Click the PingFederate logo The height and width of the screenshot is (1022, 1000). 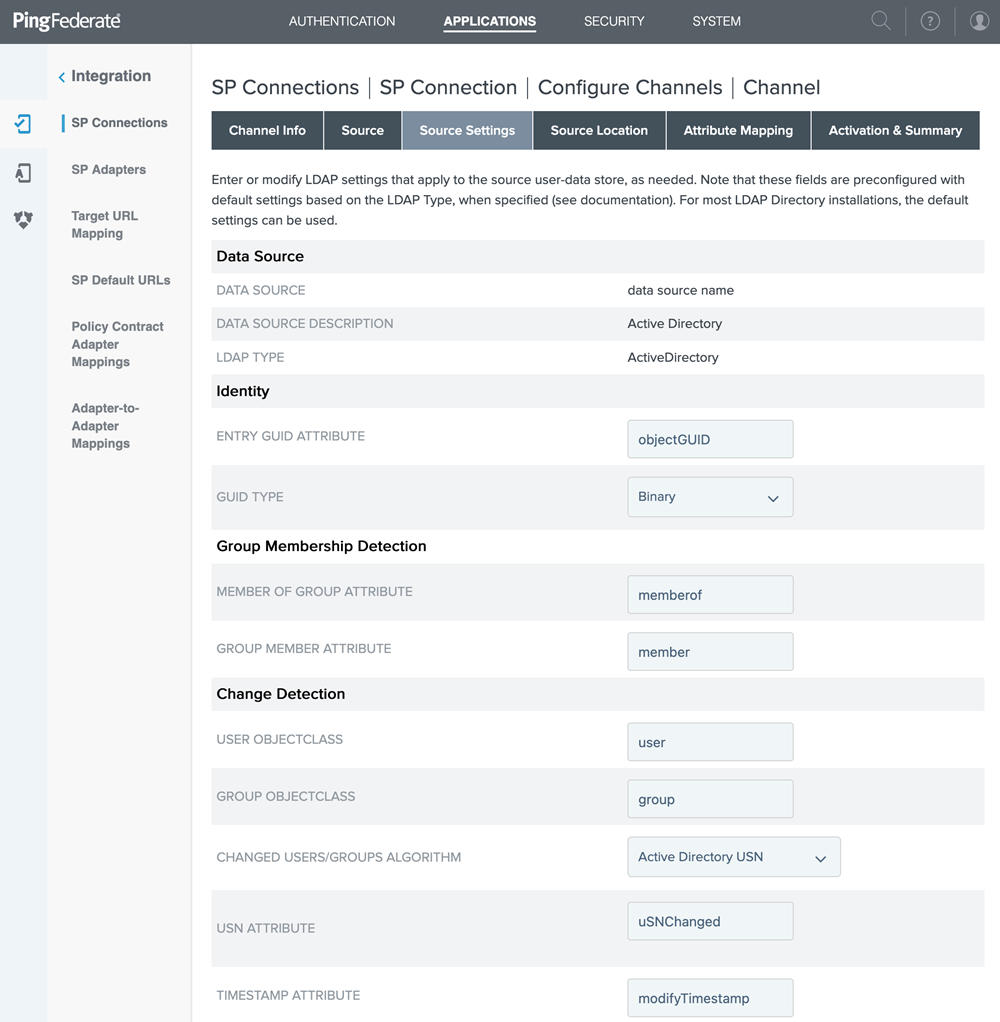pos(66,21)
